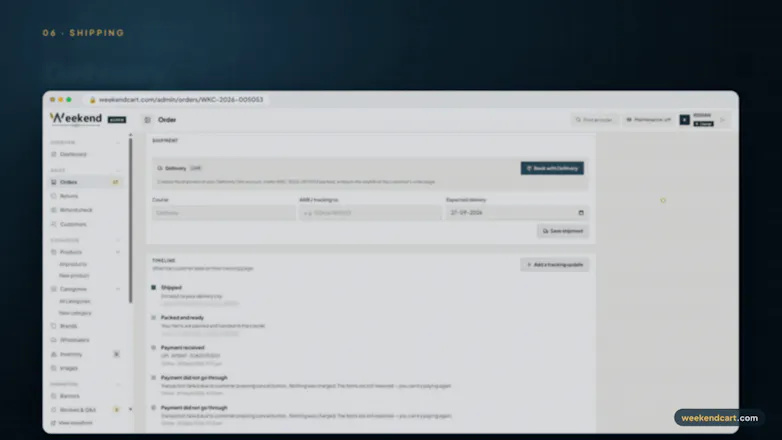Image resolution: width=782 pixels, height=440 pixels.
Task: Click the Inventory icon in sidebar
Action: [54, 354]
